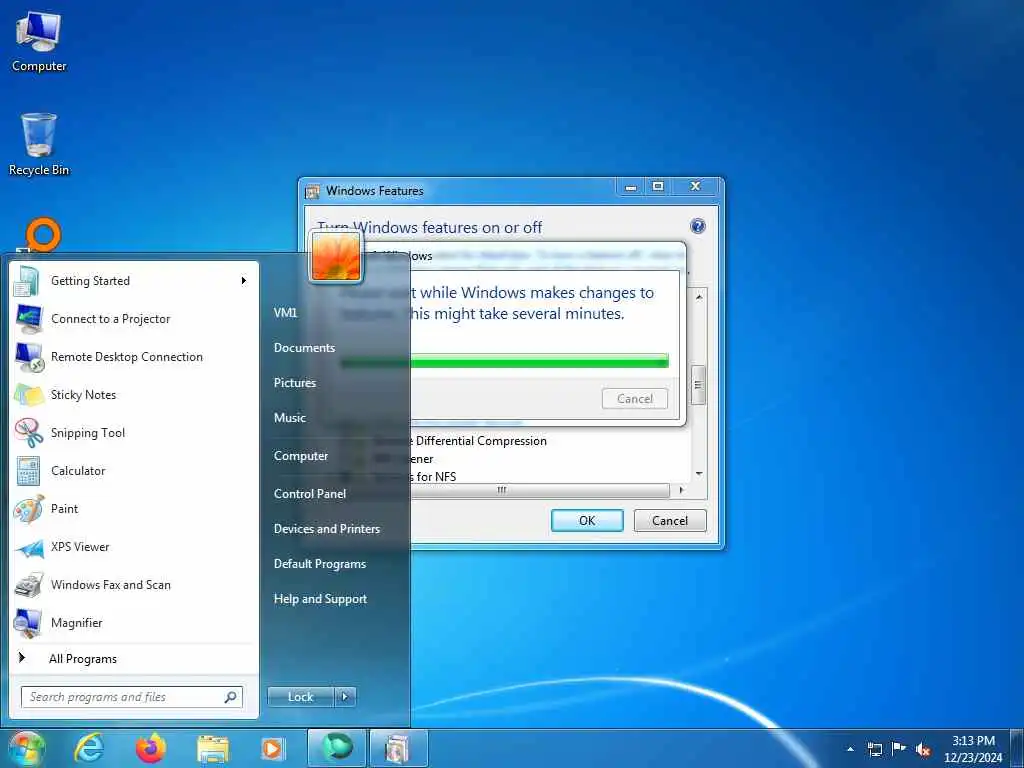Switch to Windows Features taskbar button

(398, 748)
